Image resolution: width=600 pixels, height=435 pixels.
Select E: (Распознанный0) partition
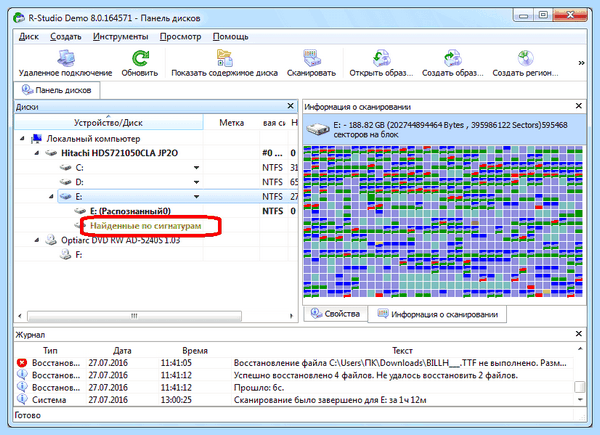[130, 211]
